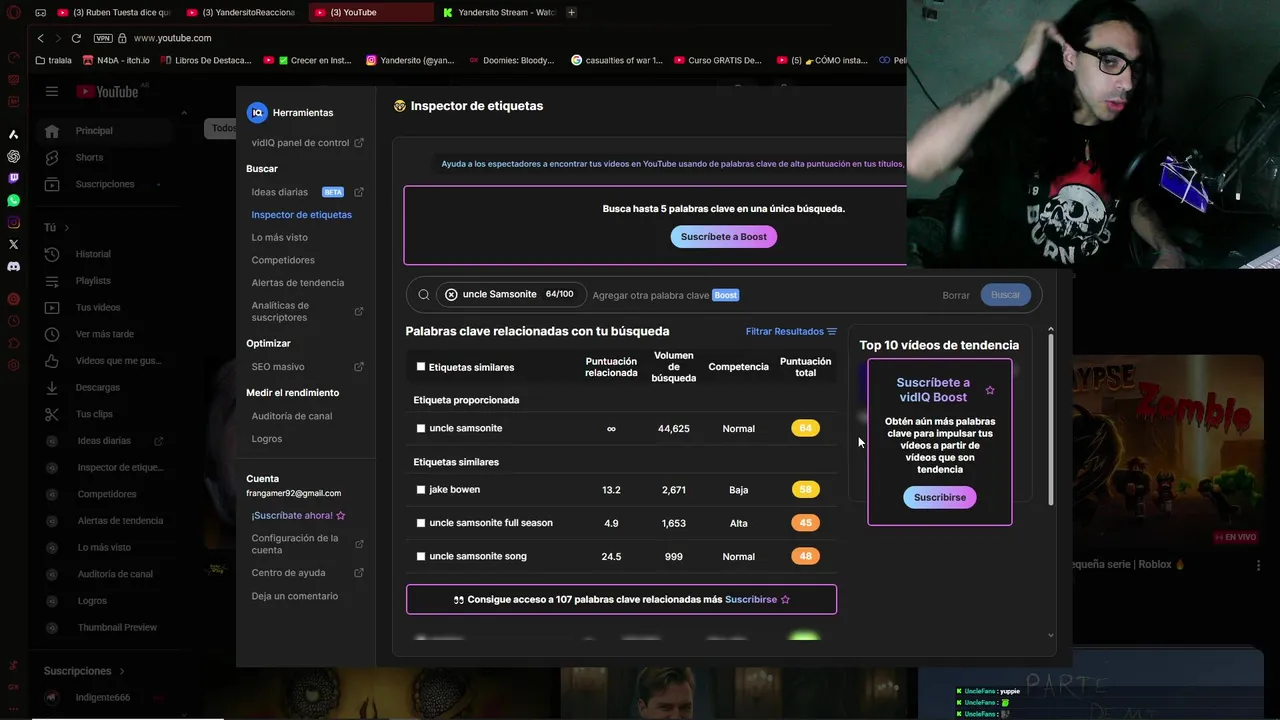Open new browser tab with plus icon
This screenshot has width=1280, height=720.
click(x=571, y=12)
